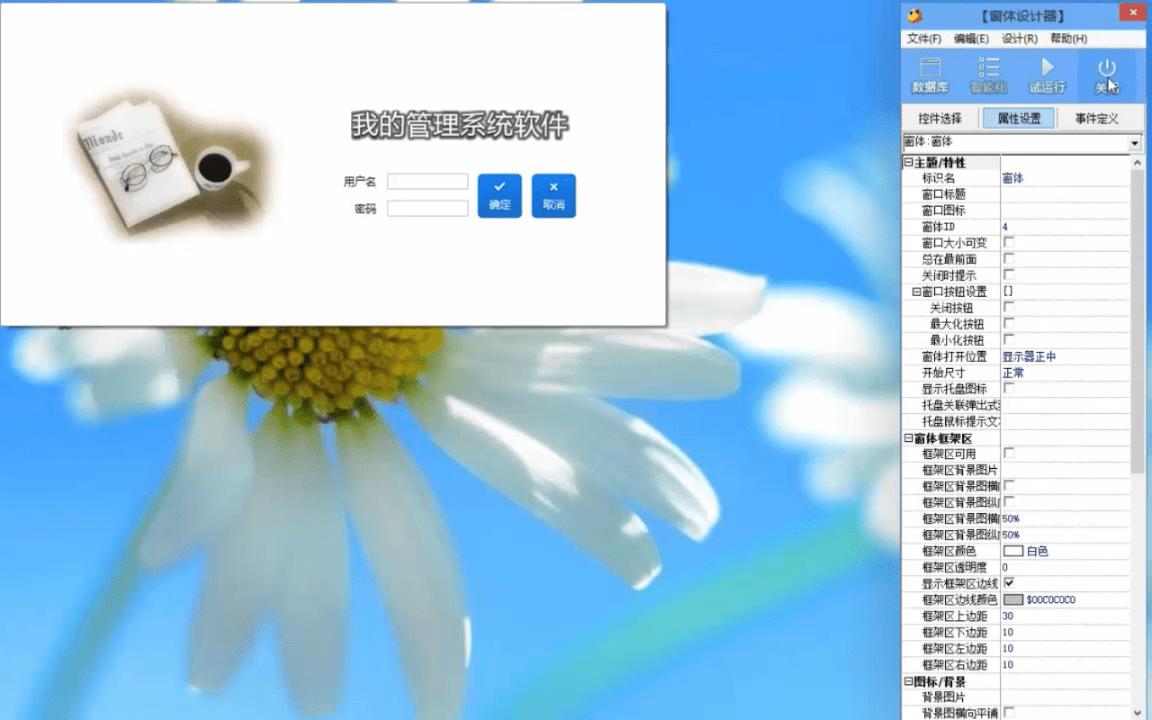Image resolution: width=1152 pixels, height=720 pixels.
Task: Click the 框架区上边距 value 30
Action: click(1008, 616)
